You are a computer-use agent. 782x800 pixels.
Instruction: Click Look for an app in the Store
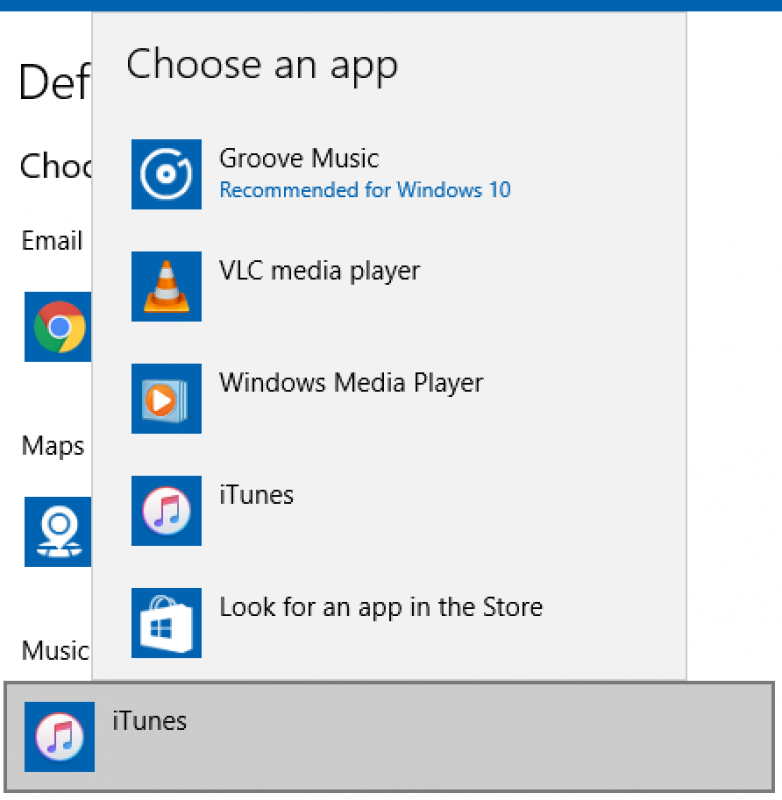click(x=381, y=607)
